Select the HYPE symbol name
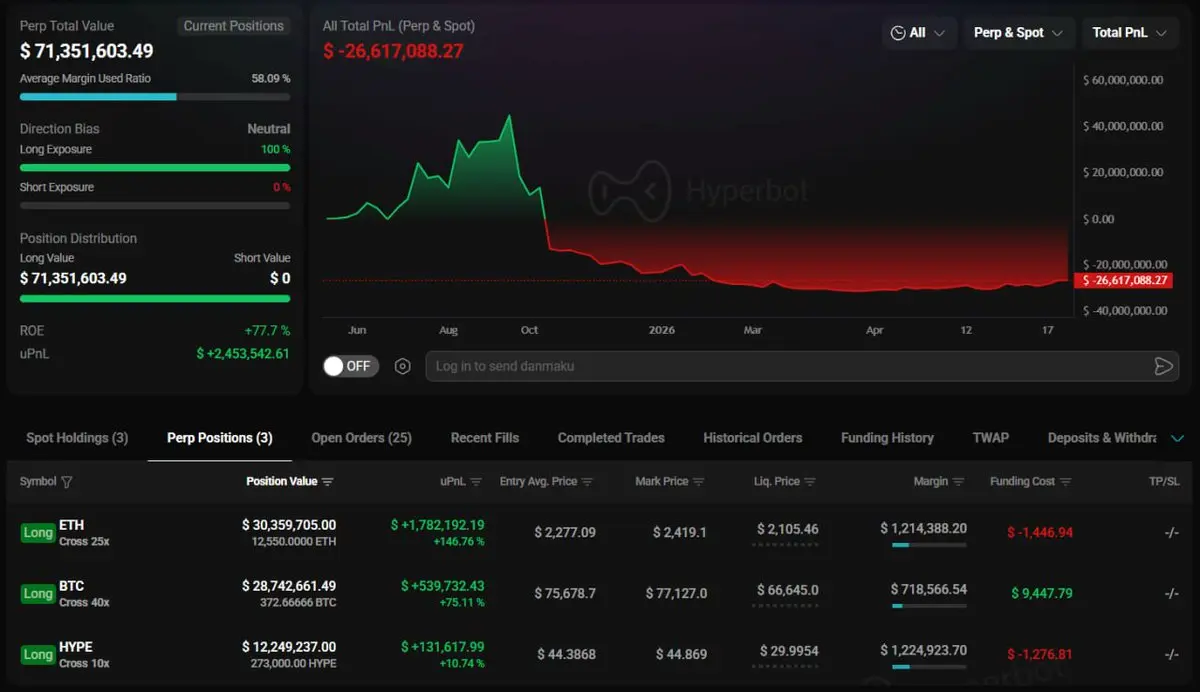The image size is (1200, 692). [x=76, y=647]
